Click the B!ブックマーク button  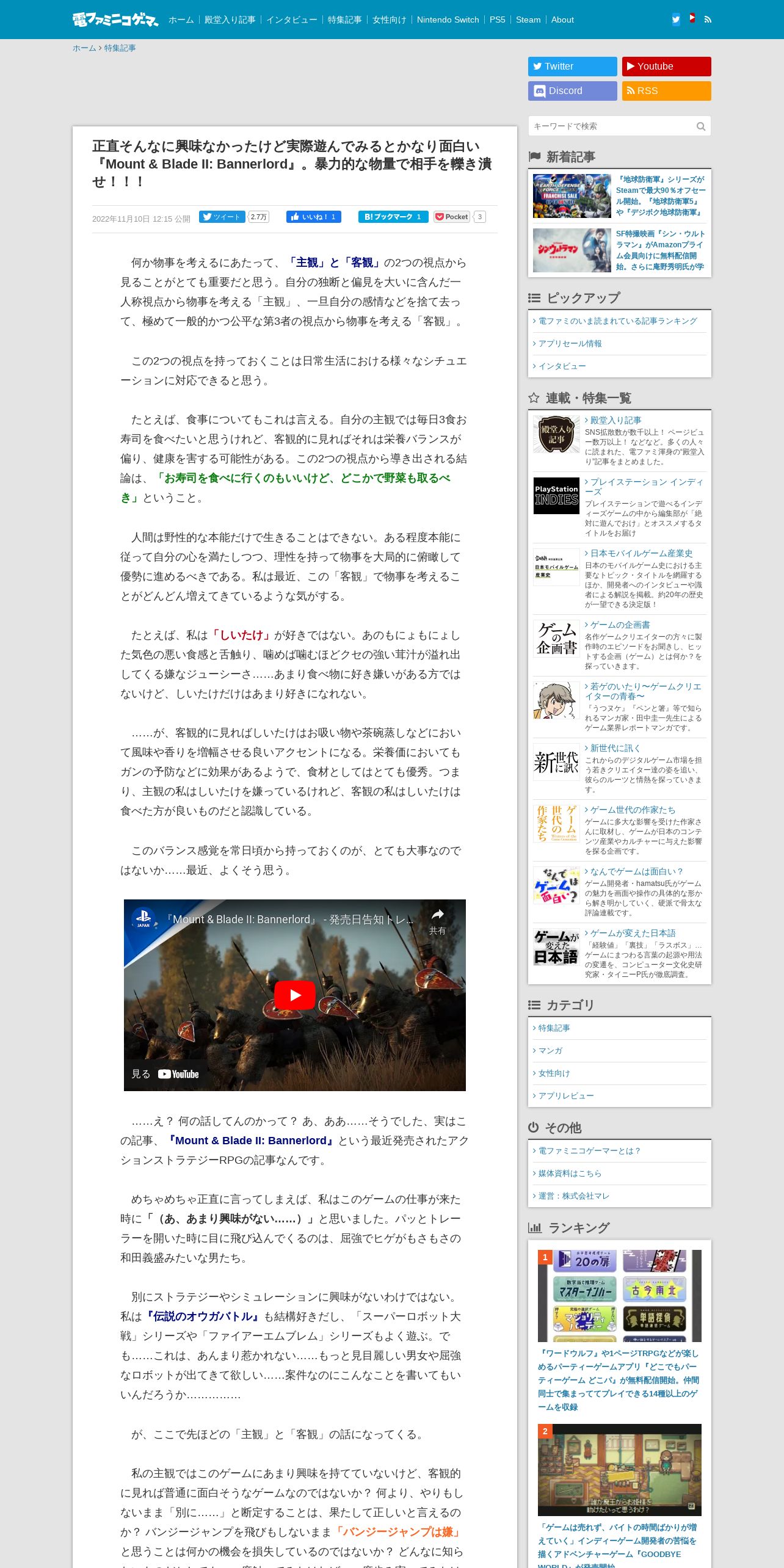(x=393, y=217)
